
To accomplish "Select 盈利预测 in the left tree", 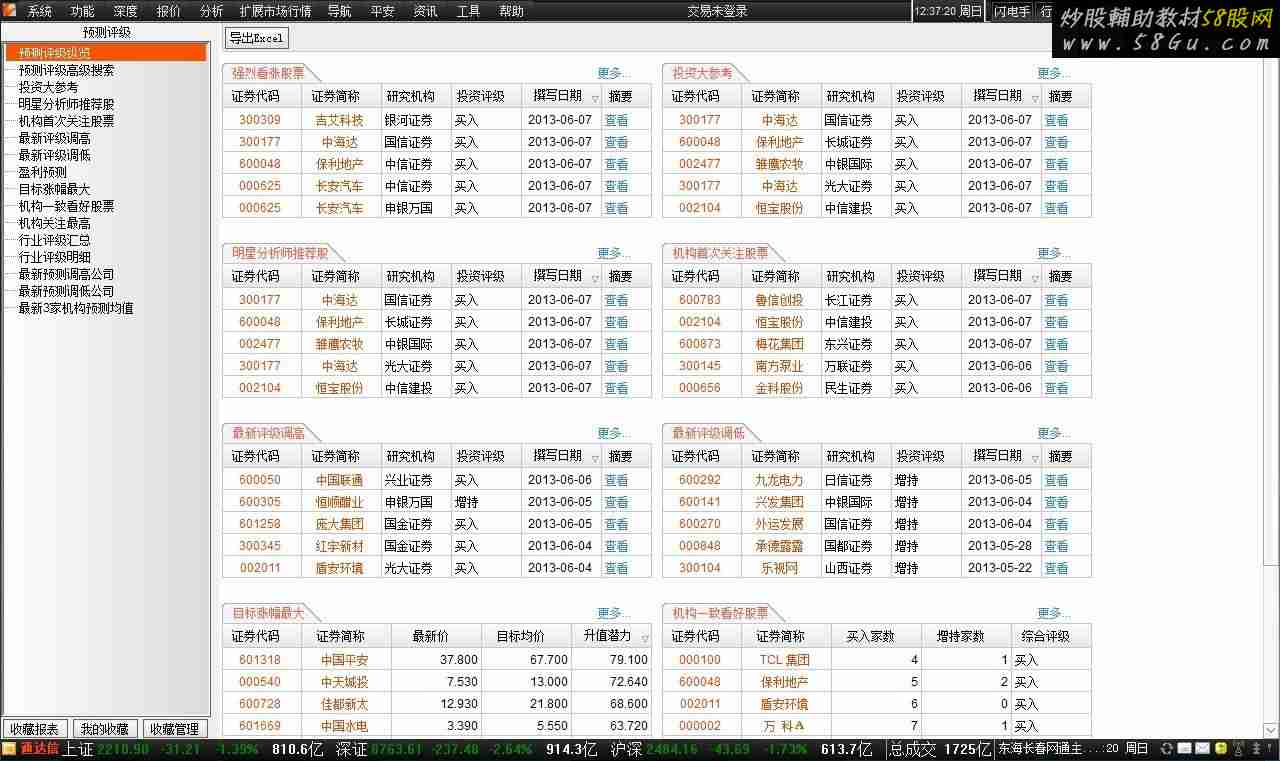I will point(42,172).
